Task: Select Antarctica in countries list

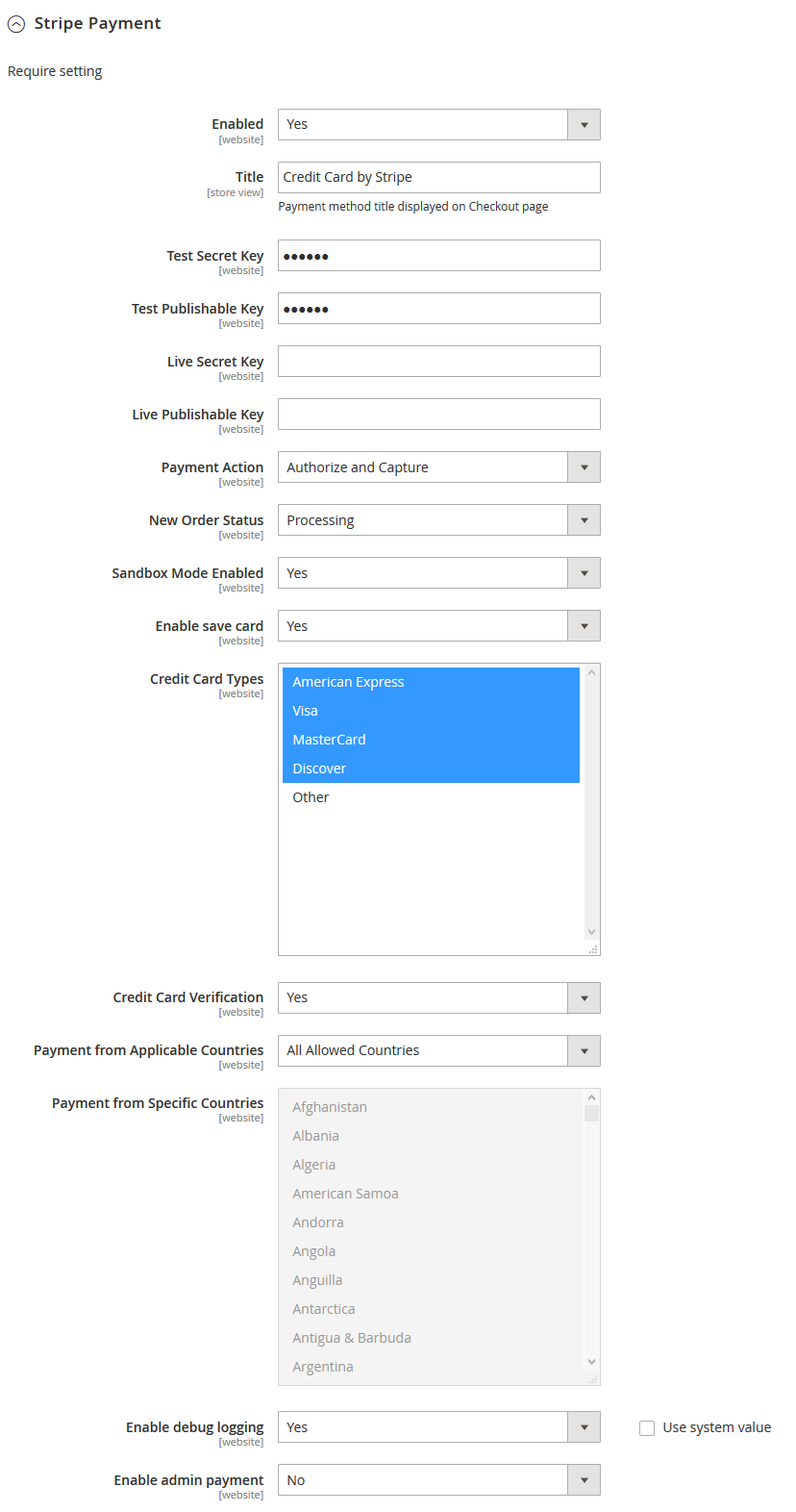Action: click(x=432, y=1309)
